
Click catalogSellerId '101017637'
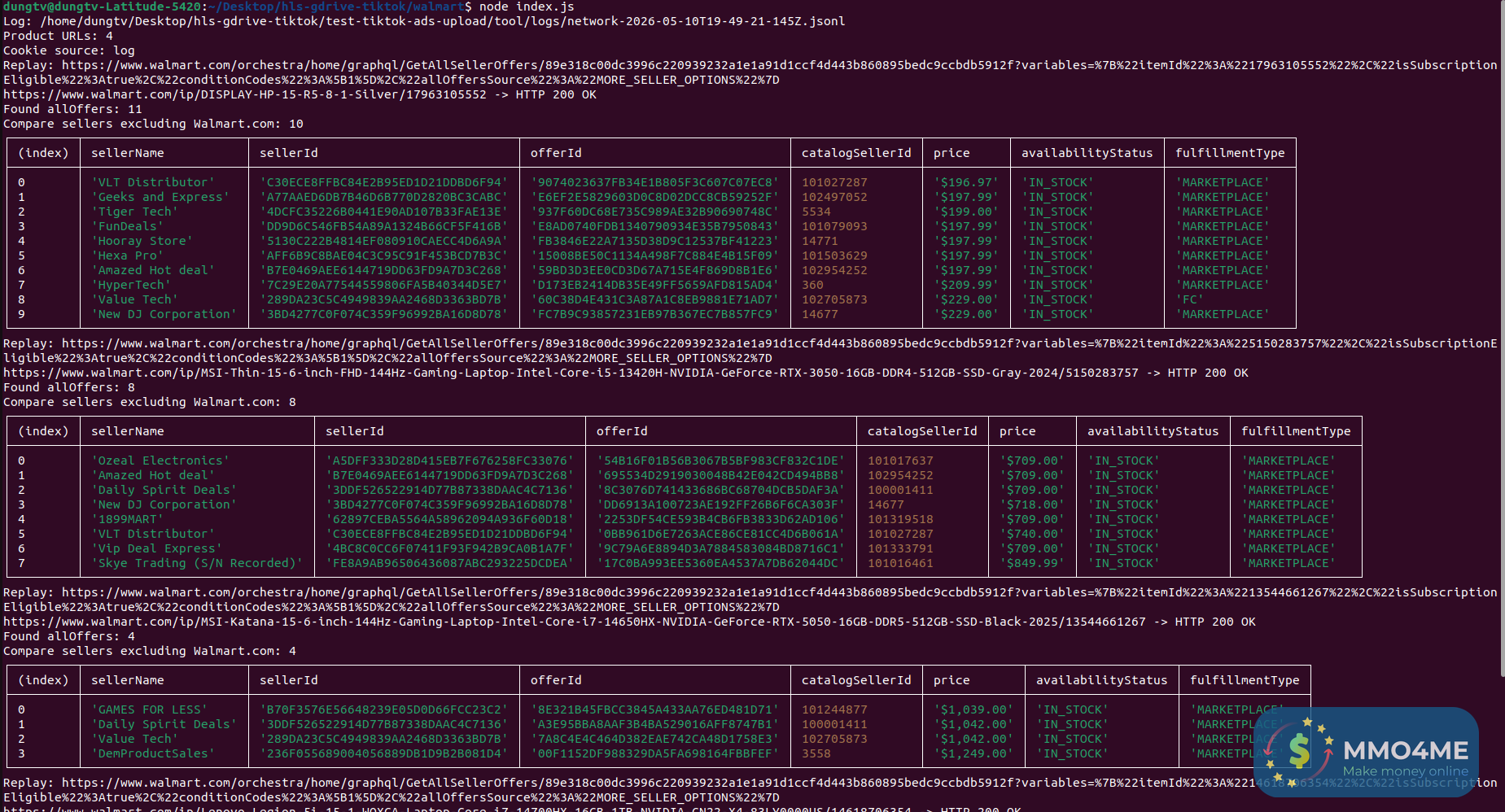point(900,461)
